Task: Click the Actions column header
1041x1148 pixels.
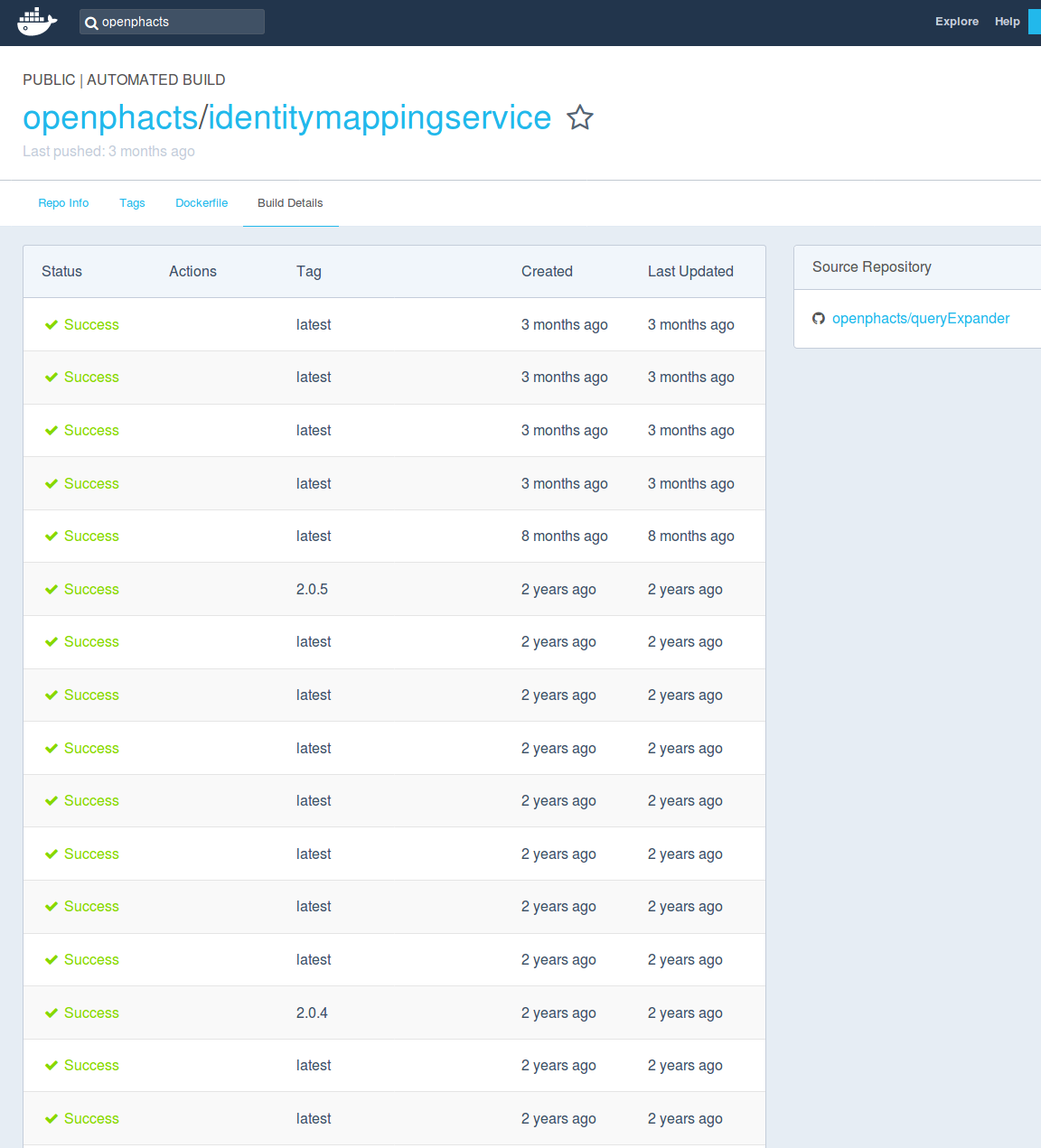Action: click(x=192, y=271)
